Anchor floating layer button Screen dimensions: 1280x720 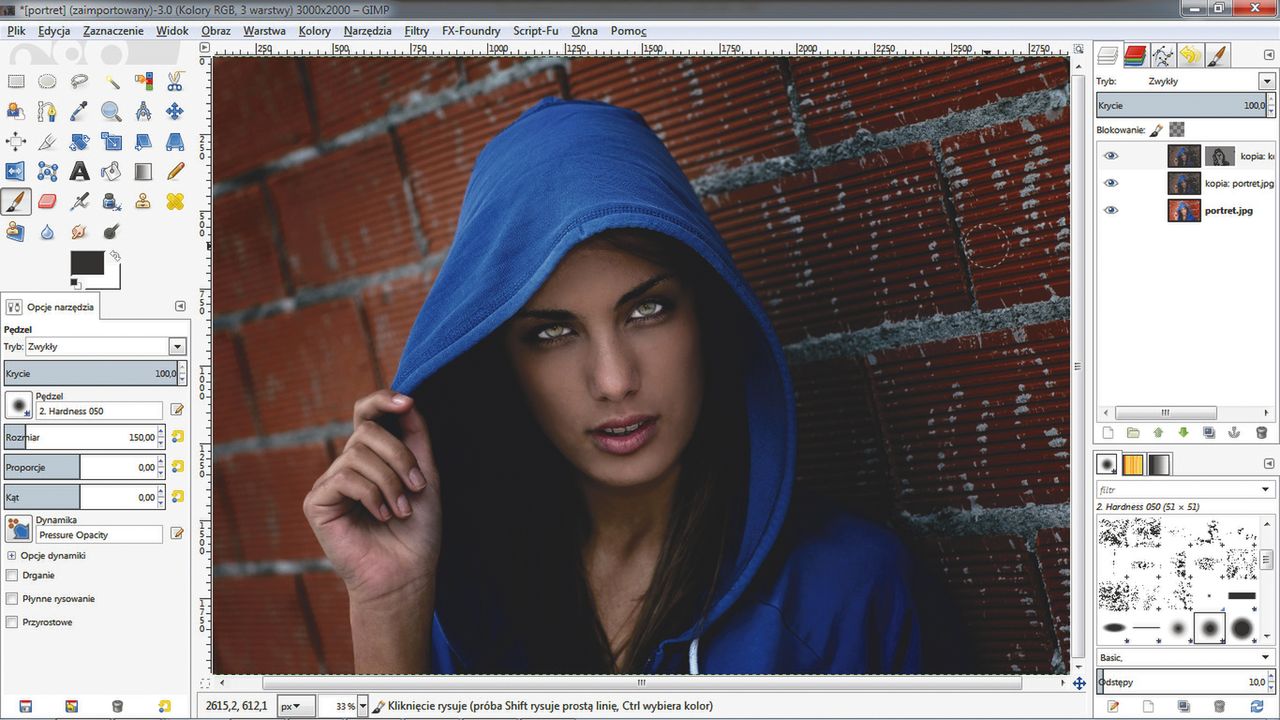click(1235, 433)
